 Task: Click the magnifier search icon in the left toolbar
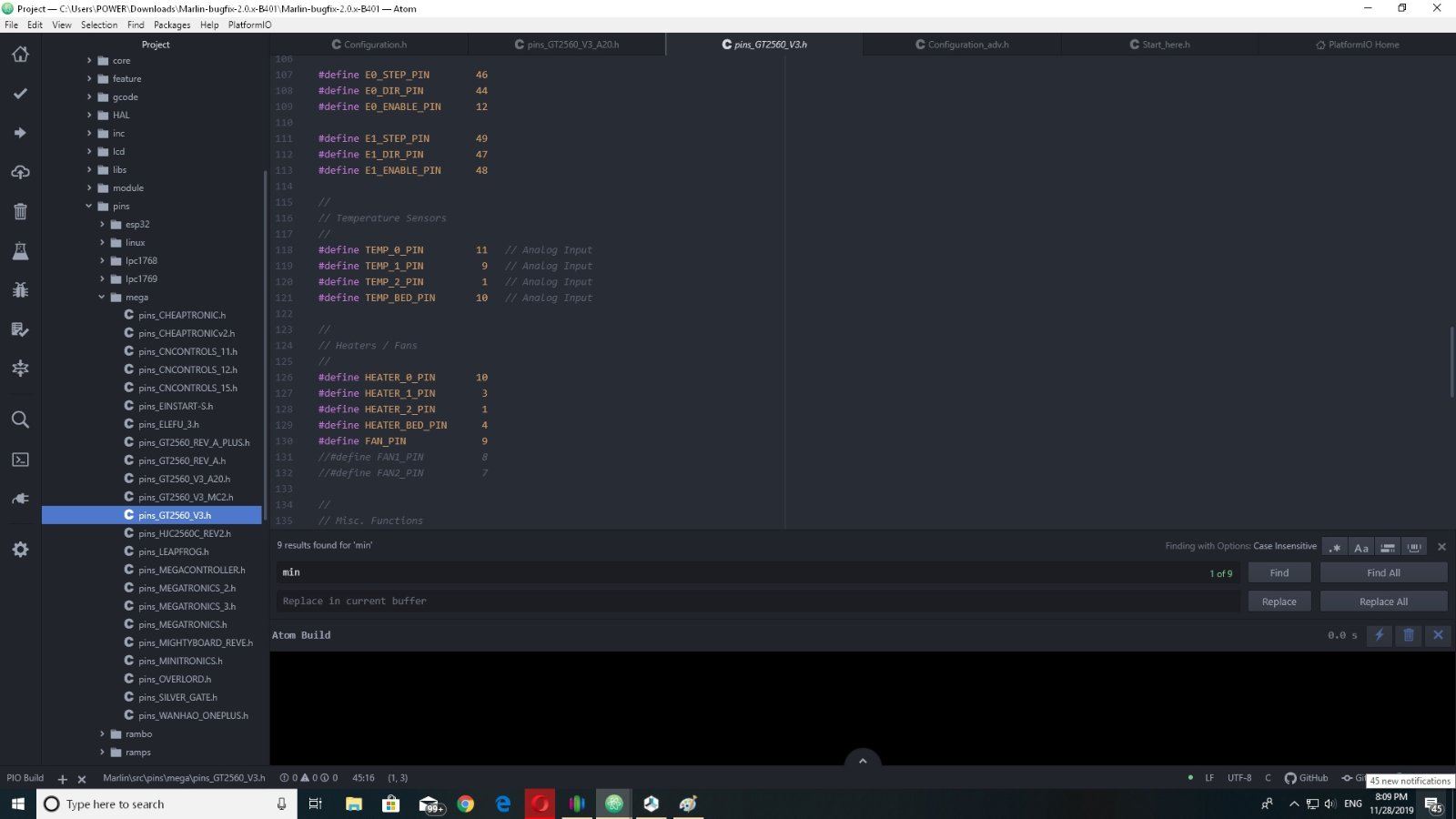point(20,420)
